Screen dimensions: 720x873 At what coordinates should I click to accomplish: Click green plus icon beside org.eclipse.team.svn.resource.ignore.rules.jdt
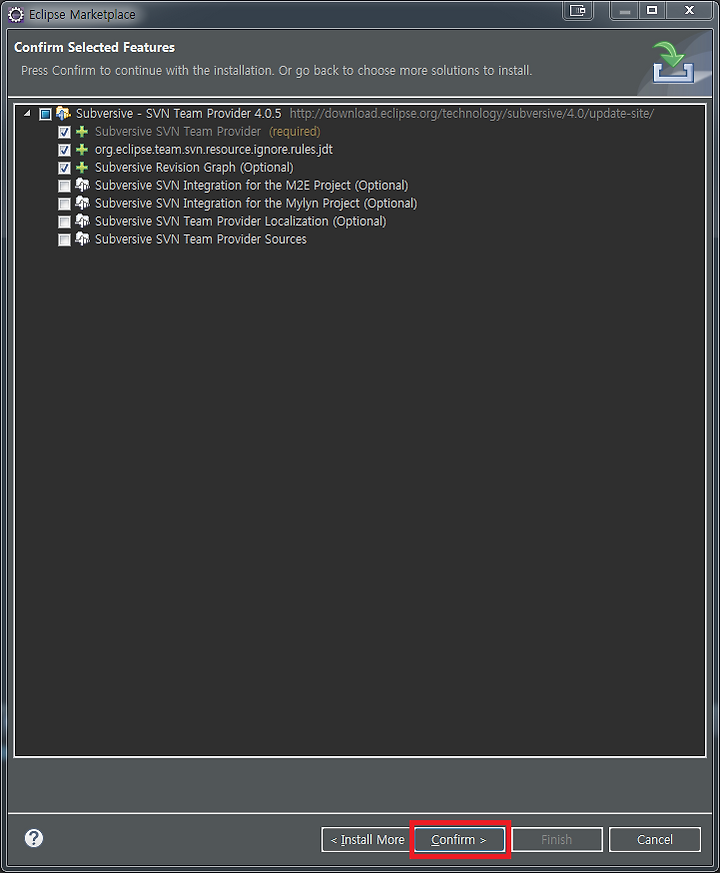[x=82, y=149]
